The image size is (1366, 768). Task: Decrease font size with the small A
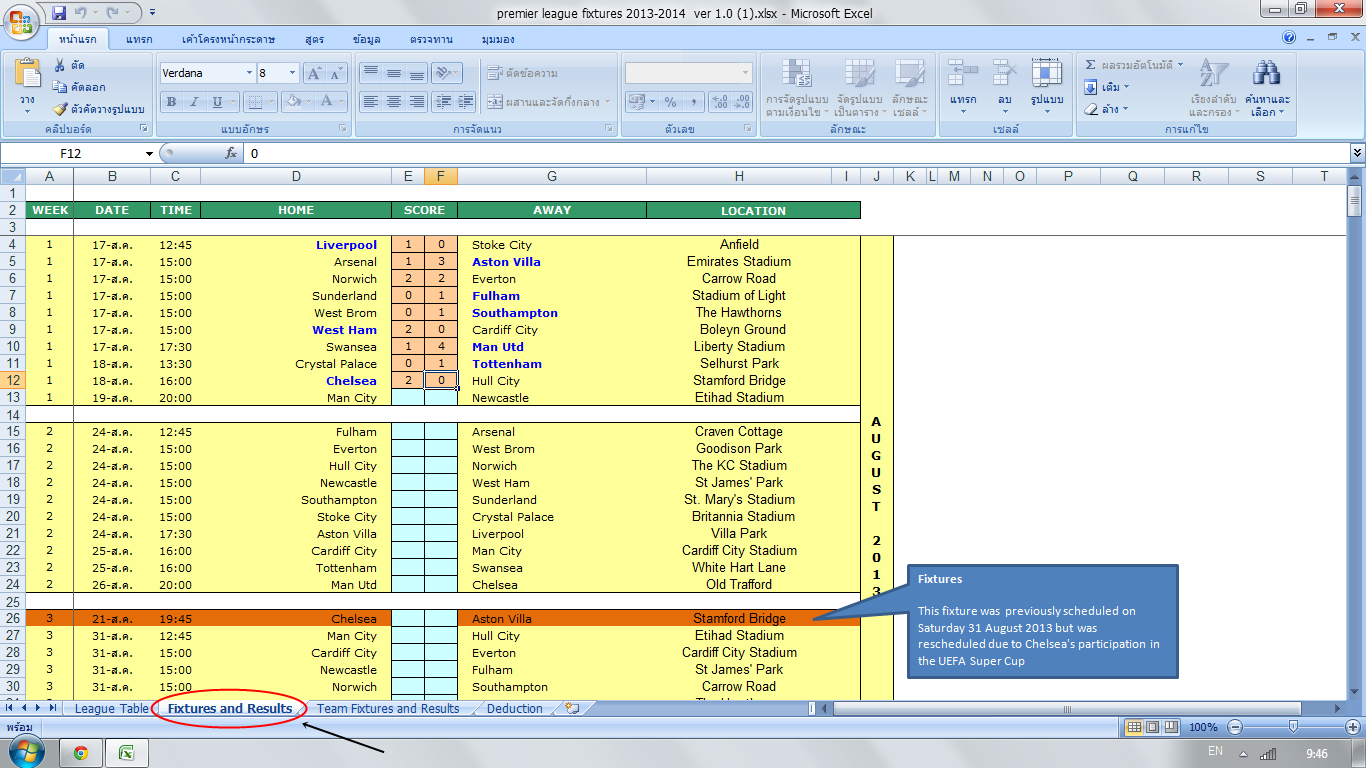click(336, 73)
